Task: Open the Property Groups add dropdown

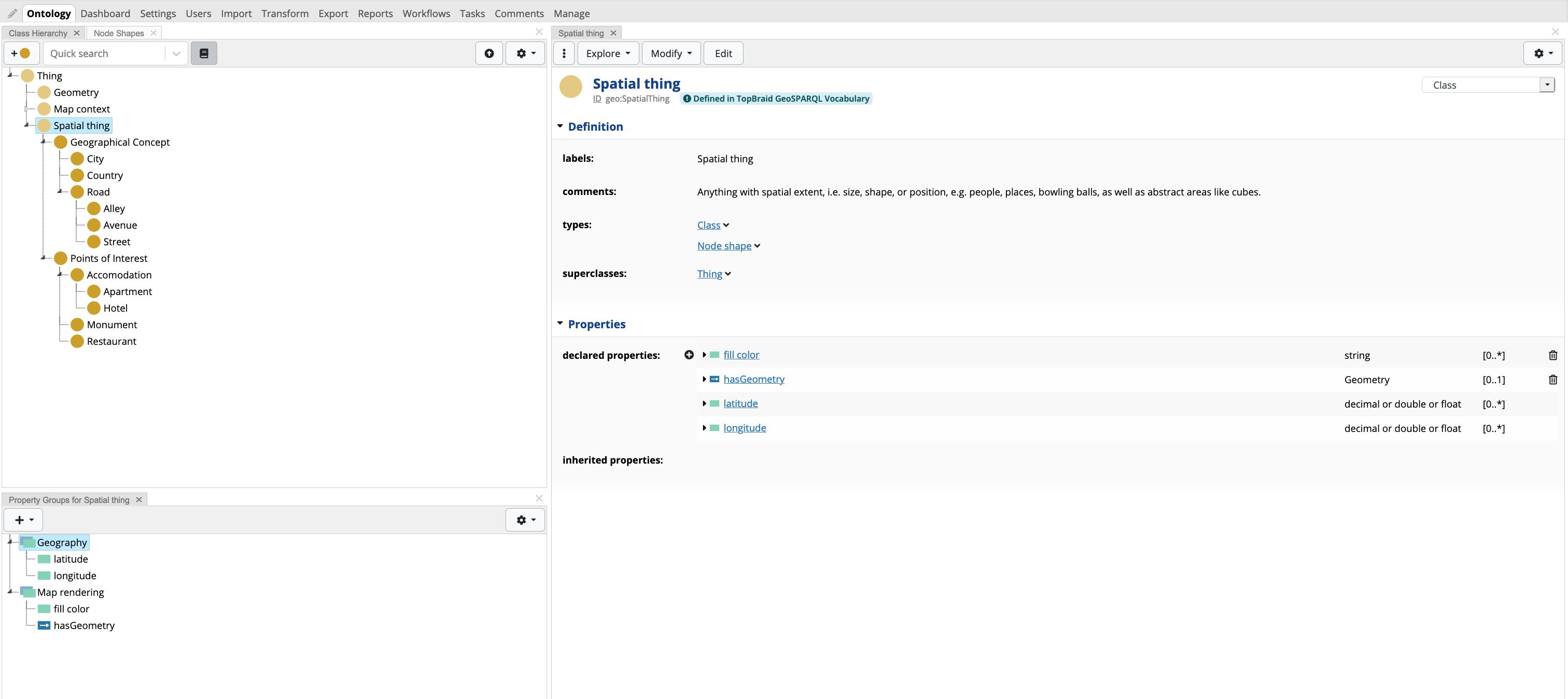Action: click(24, 520)
